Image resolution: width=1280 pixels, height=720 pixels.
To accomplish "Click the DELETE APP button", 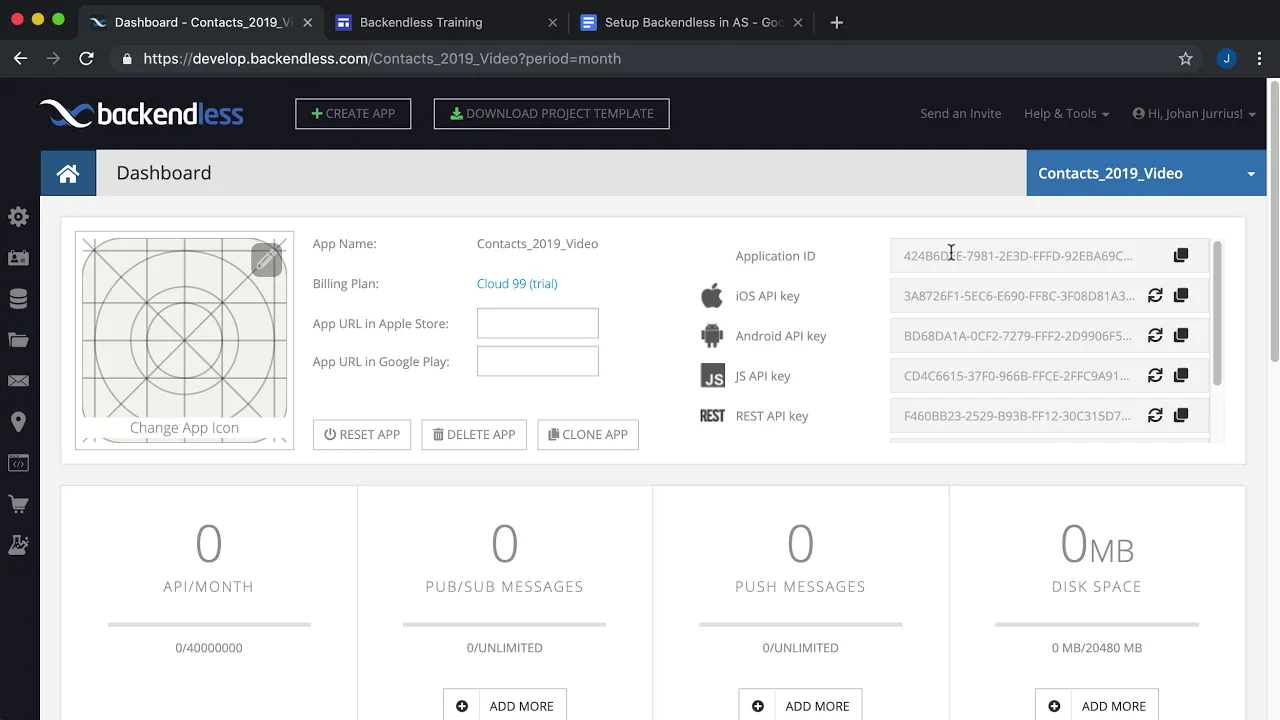I will click(474, 434).
